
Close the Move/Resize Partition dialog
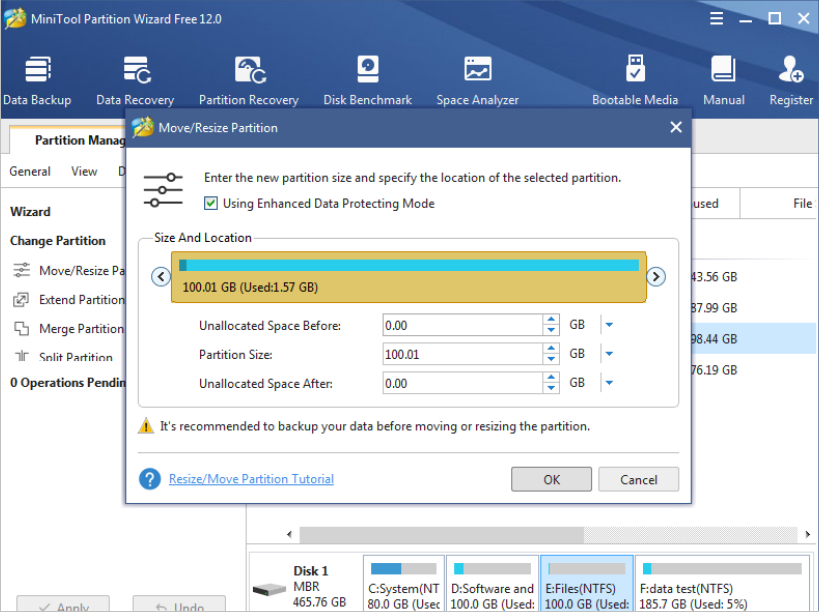[676, 127]
